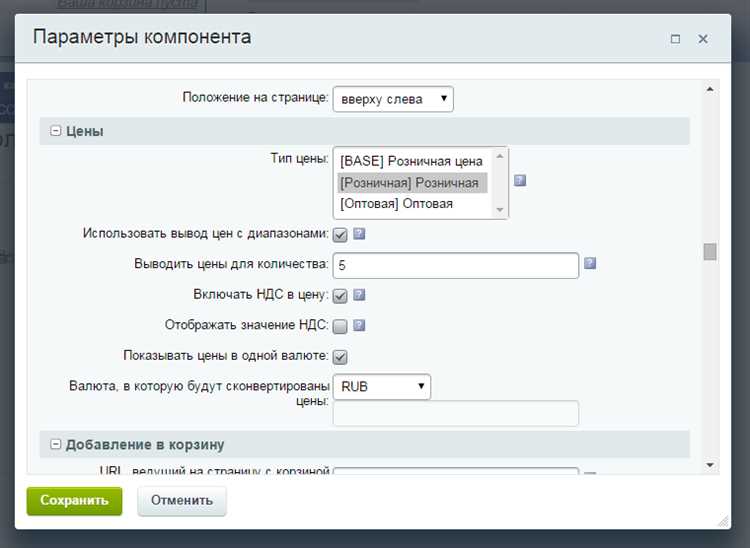Toggle Использовать вывод цен с диапазонами checkbox
This screenshot has width=750, height=548.
coord(340,235)
